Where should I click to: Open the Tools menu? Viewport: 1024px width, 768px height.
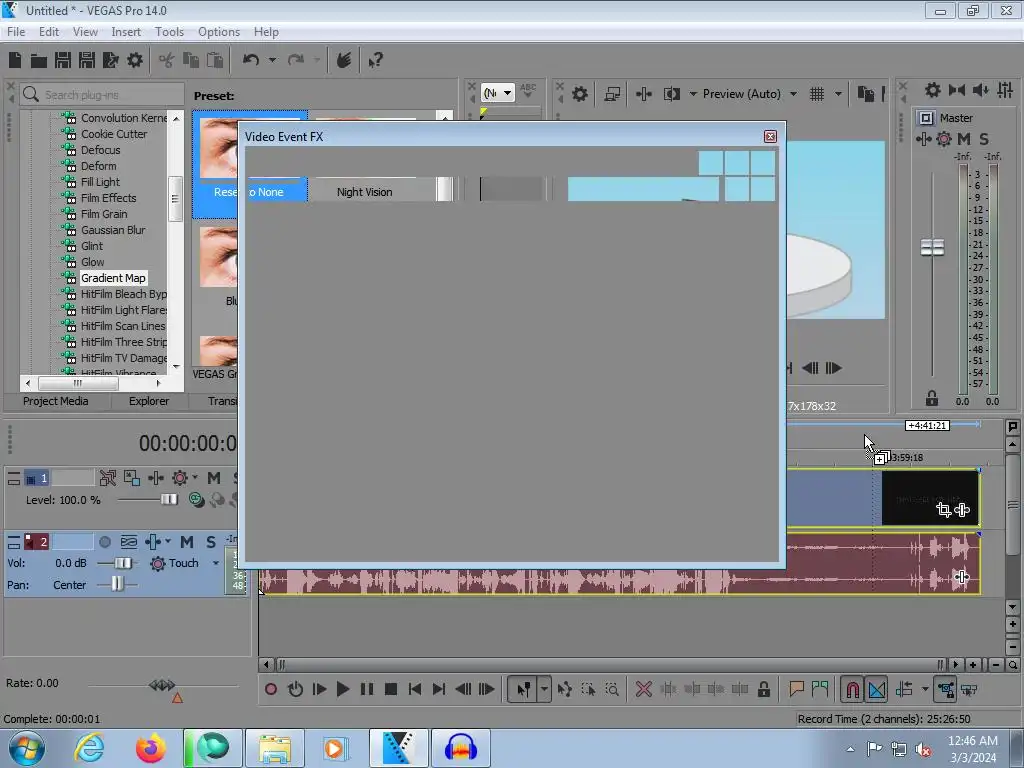pyautogui.click(x=169, y=32)
